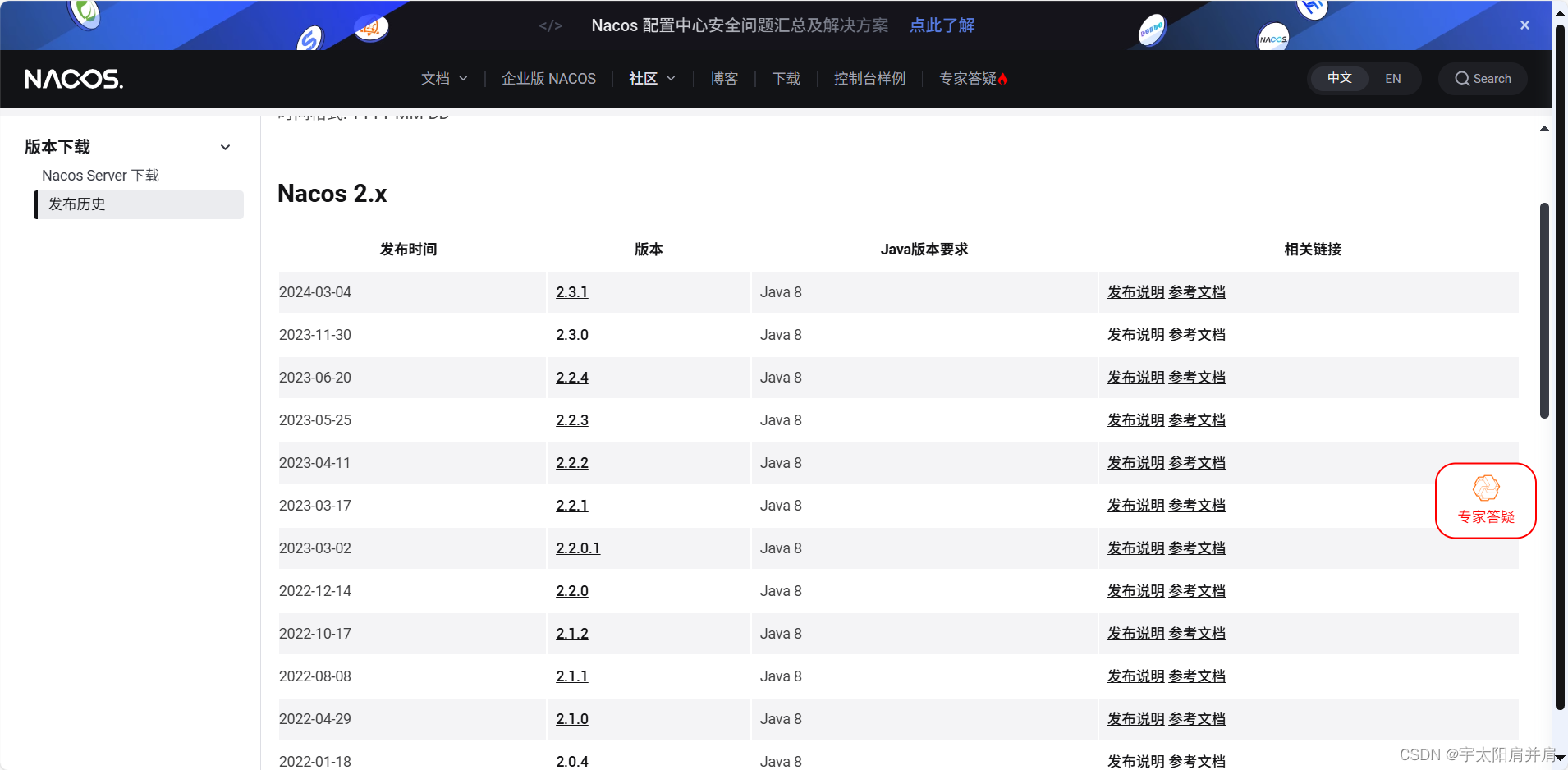Screen dimensions: 1568x770
Task: Open 发布说明 for version 2.2.2
Action: click(x=1135, y=463)
